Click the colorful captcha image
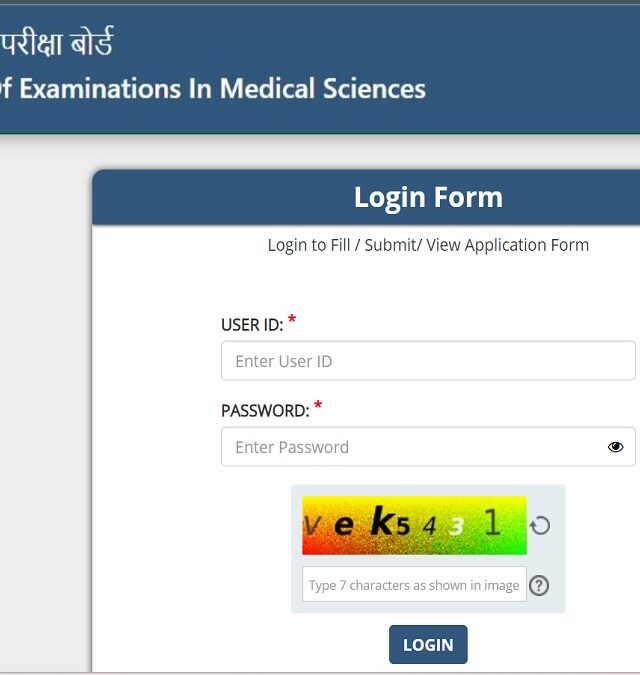Screen dimensions: 640x675 tap(414, 525)
